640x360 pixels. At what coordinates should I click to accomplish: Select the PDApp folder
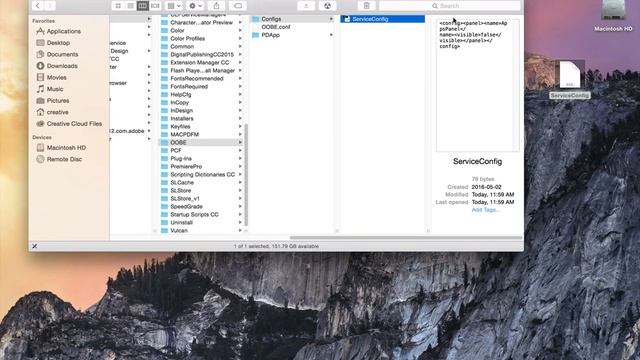tap(270, 35)
